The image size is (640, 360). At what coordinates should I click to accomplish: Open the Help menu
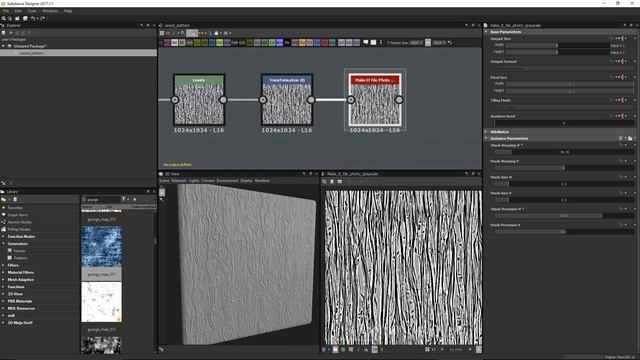click(x=68, y=11)
